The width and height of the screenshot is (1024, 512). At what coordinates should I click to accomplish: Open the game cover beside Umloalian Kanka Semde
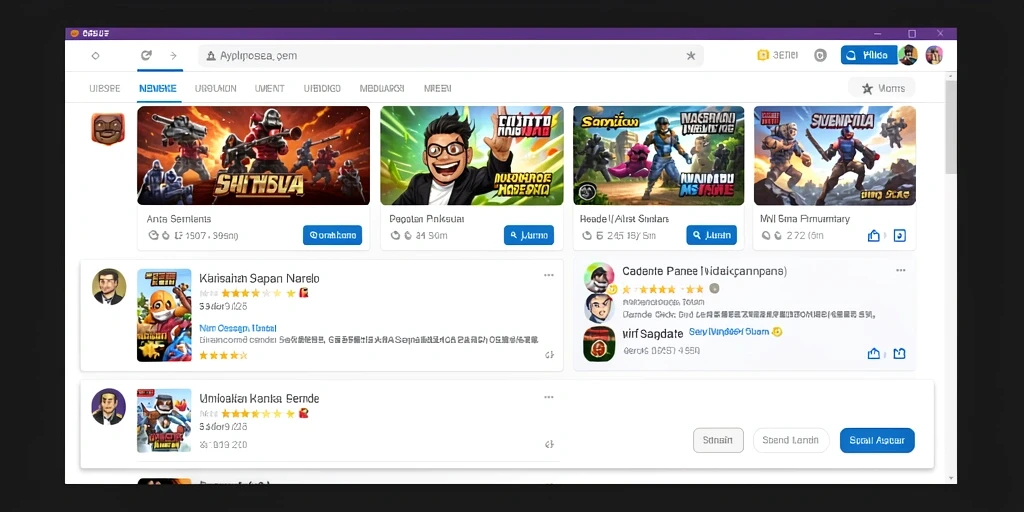tap(164, 421)
